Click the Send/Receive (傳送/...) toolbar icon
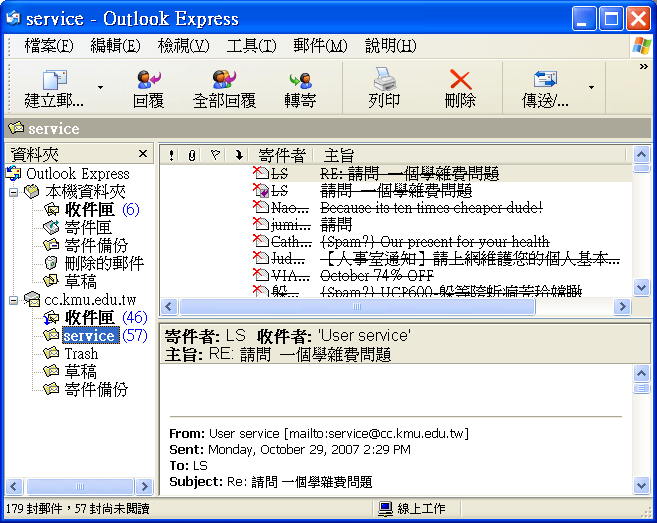The image size is (657, 523). [545, 80]
